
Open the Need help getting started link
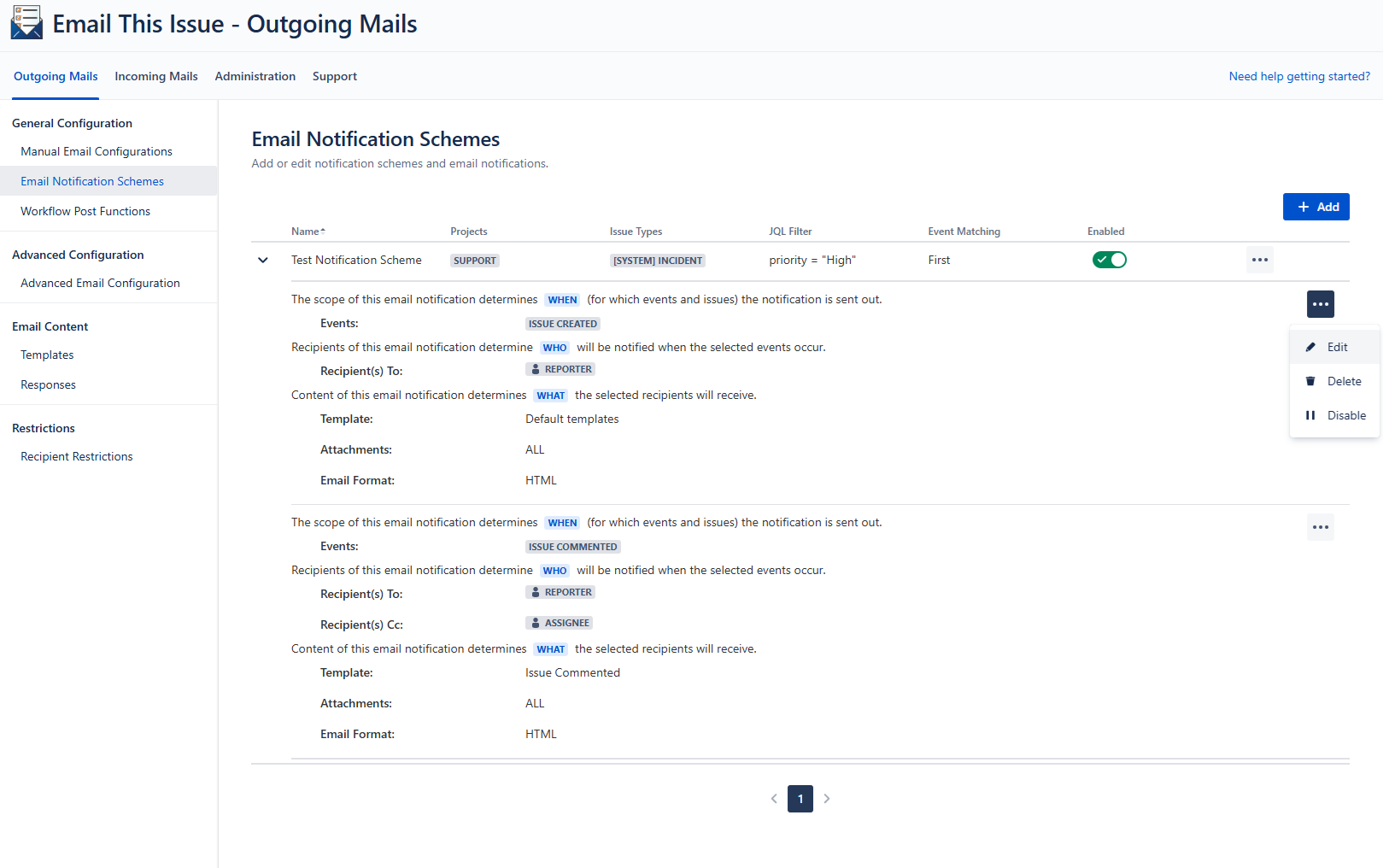(x=1298, y=76)
